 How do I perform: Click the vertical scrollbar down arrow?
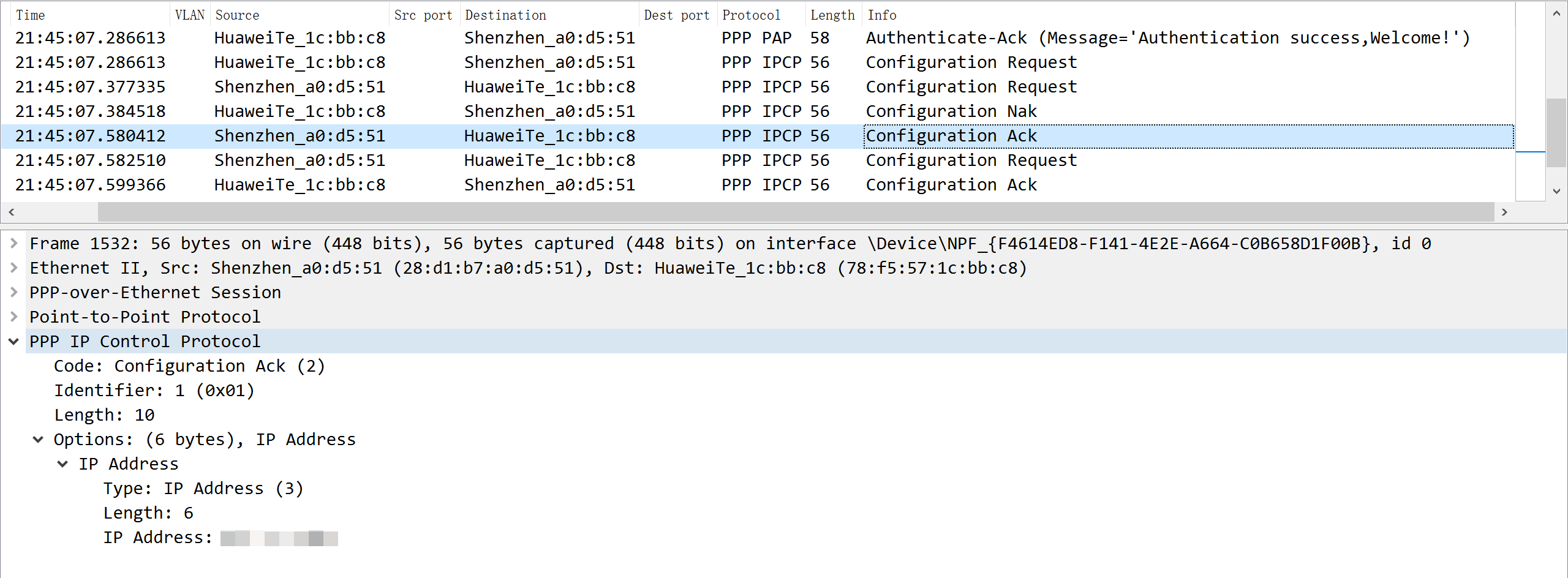click(1556, 190)
